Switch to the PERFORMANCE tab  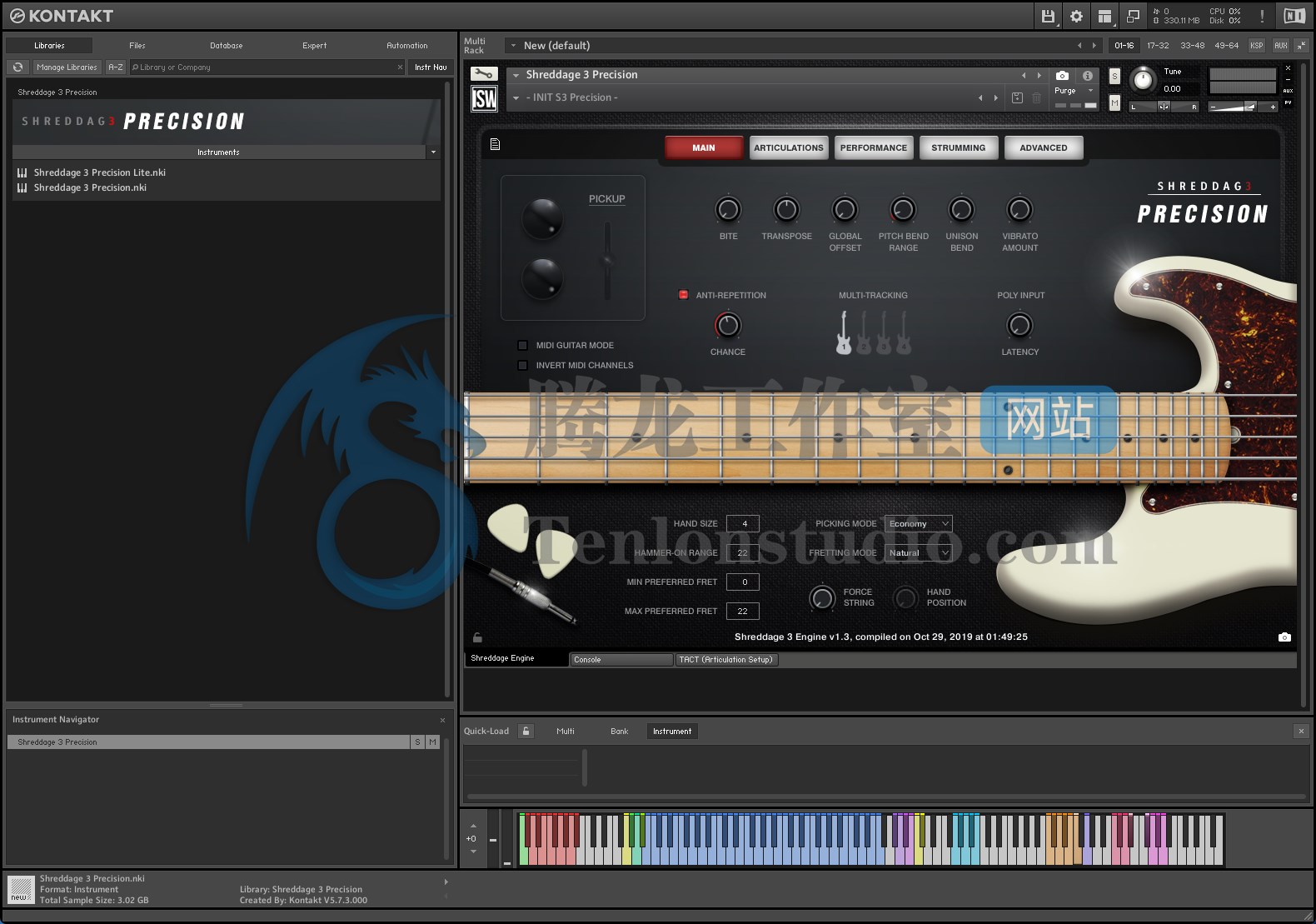(x=874, y=147)
